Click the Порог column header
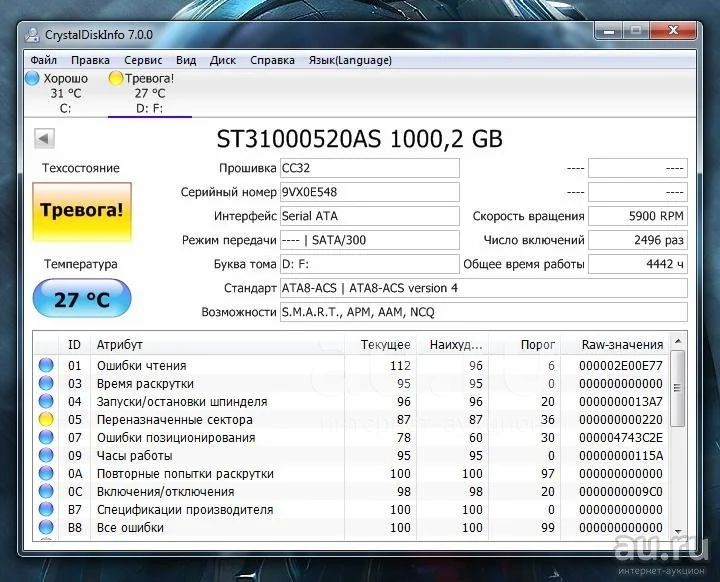 coord(525,345)
